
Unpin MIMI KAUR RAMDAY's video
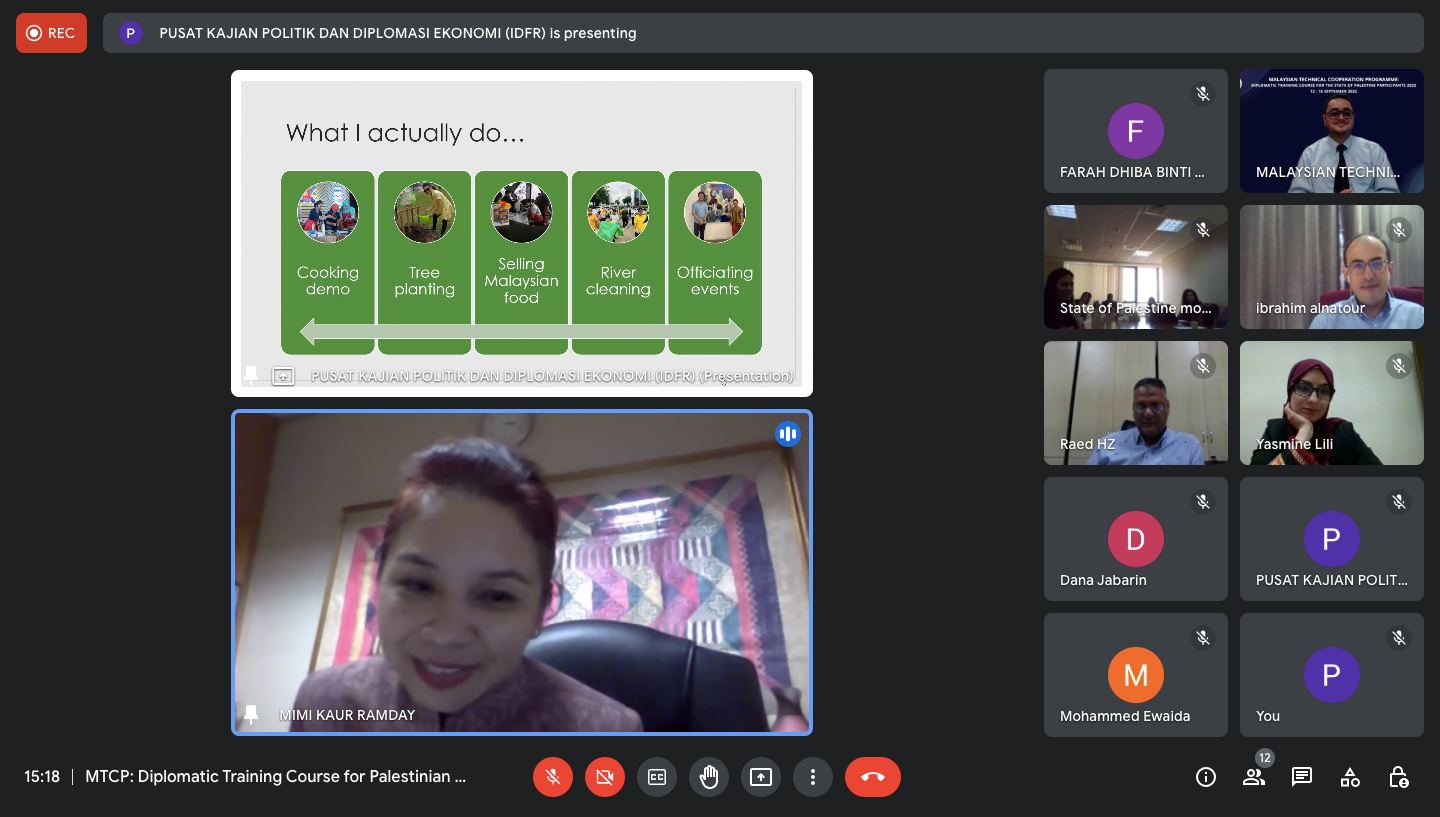point(251,714)
